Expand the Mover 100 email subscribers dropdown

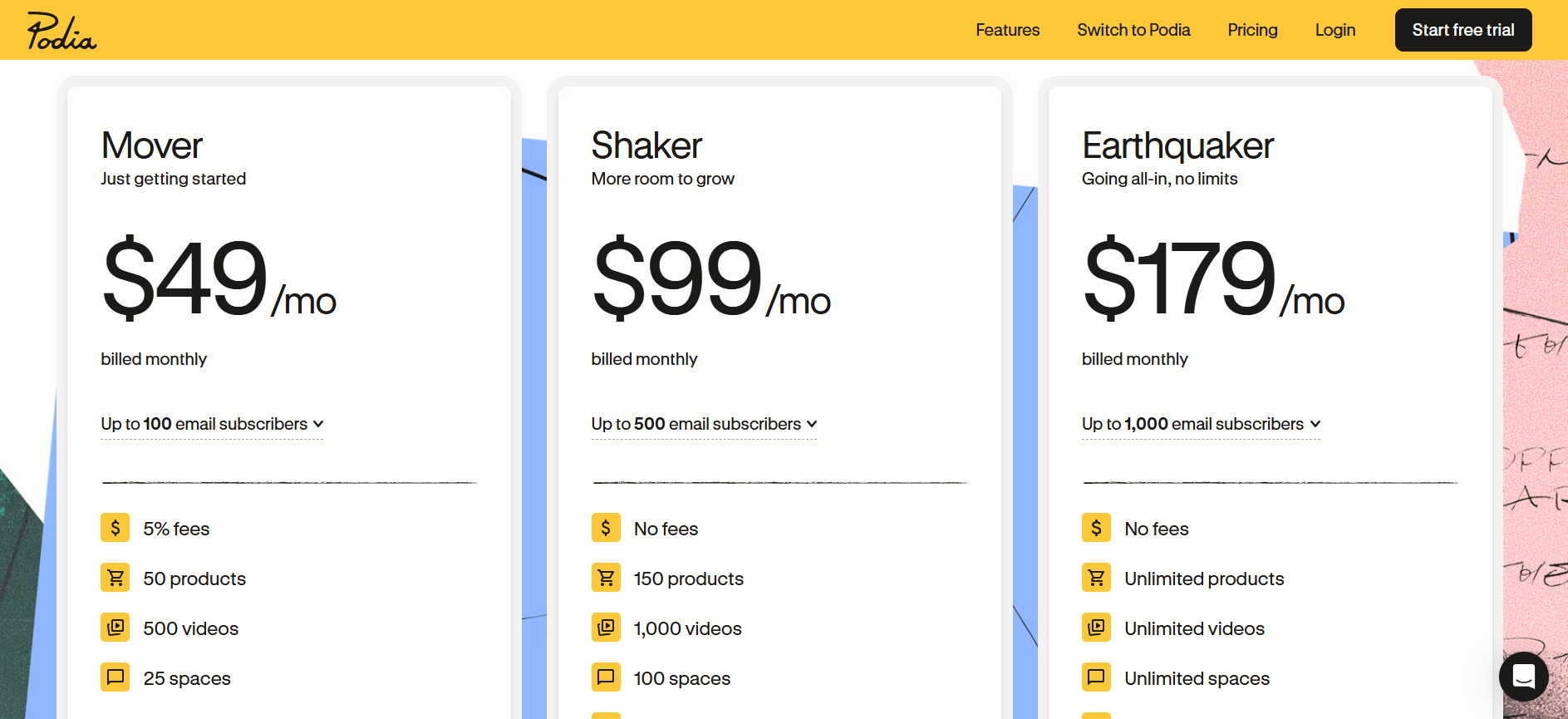tap(212, 424)
